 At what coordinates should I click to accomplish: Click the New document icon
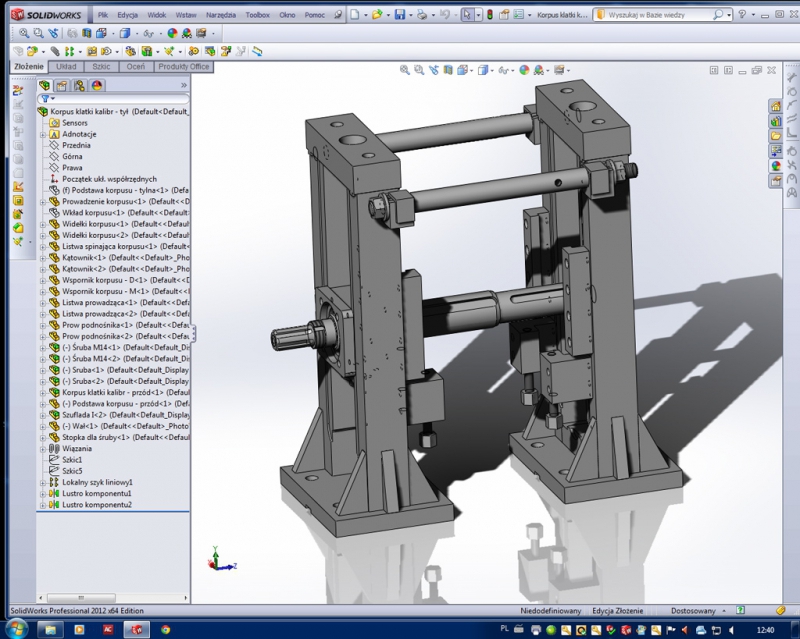[x=355, y=16]
